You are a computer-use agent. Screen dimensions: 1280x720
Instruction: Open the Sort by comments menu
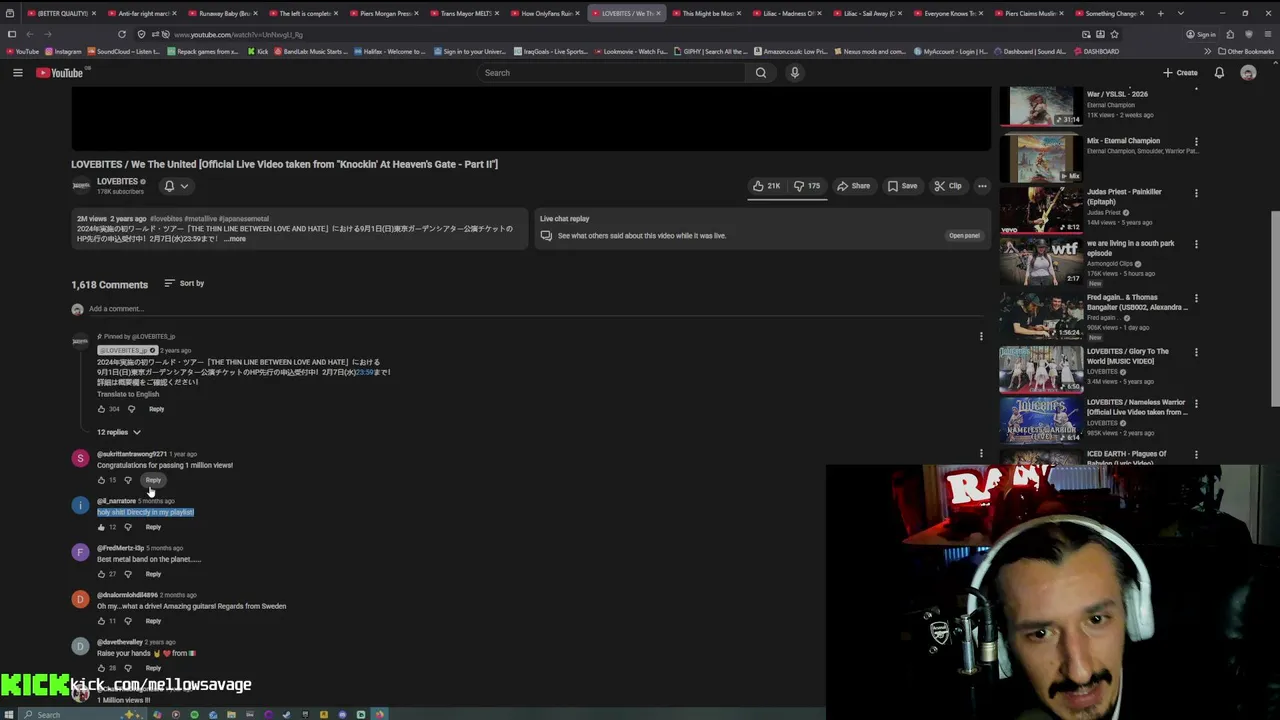click(184, 284)
